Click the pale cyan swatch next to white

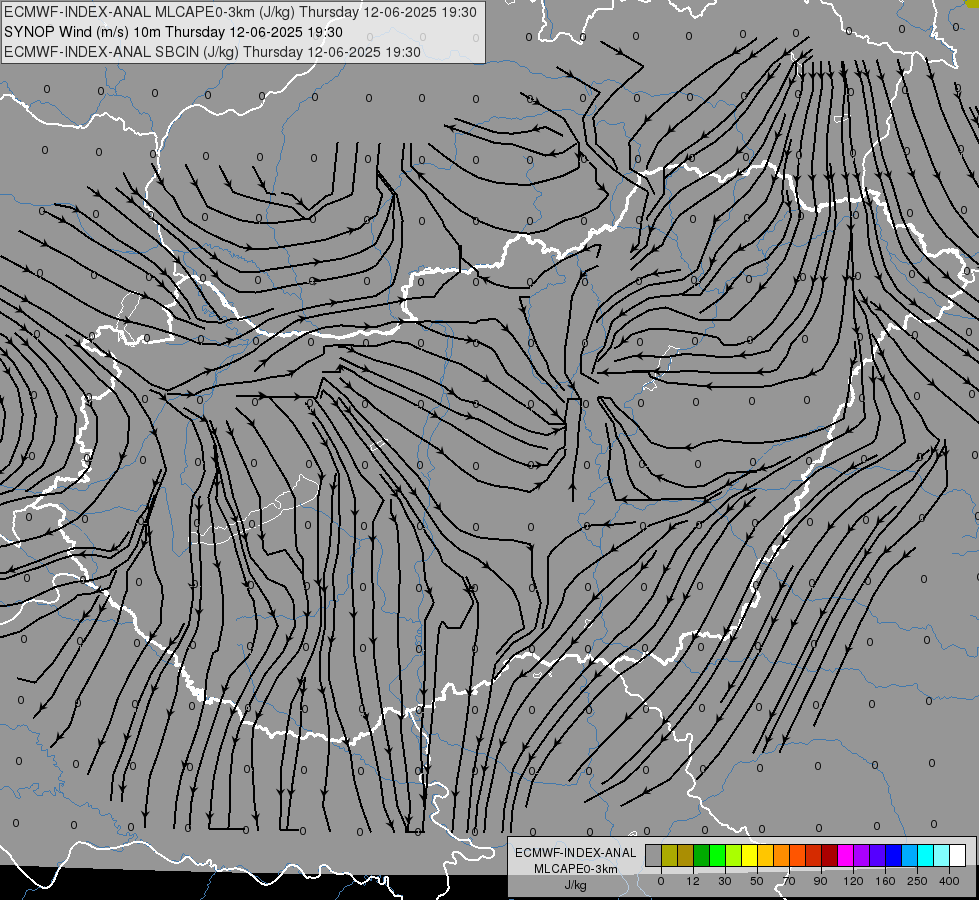tap(942, 855)
